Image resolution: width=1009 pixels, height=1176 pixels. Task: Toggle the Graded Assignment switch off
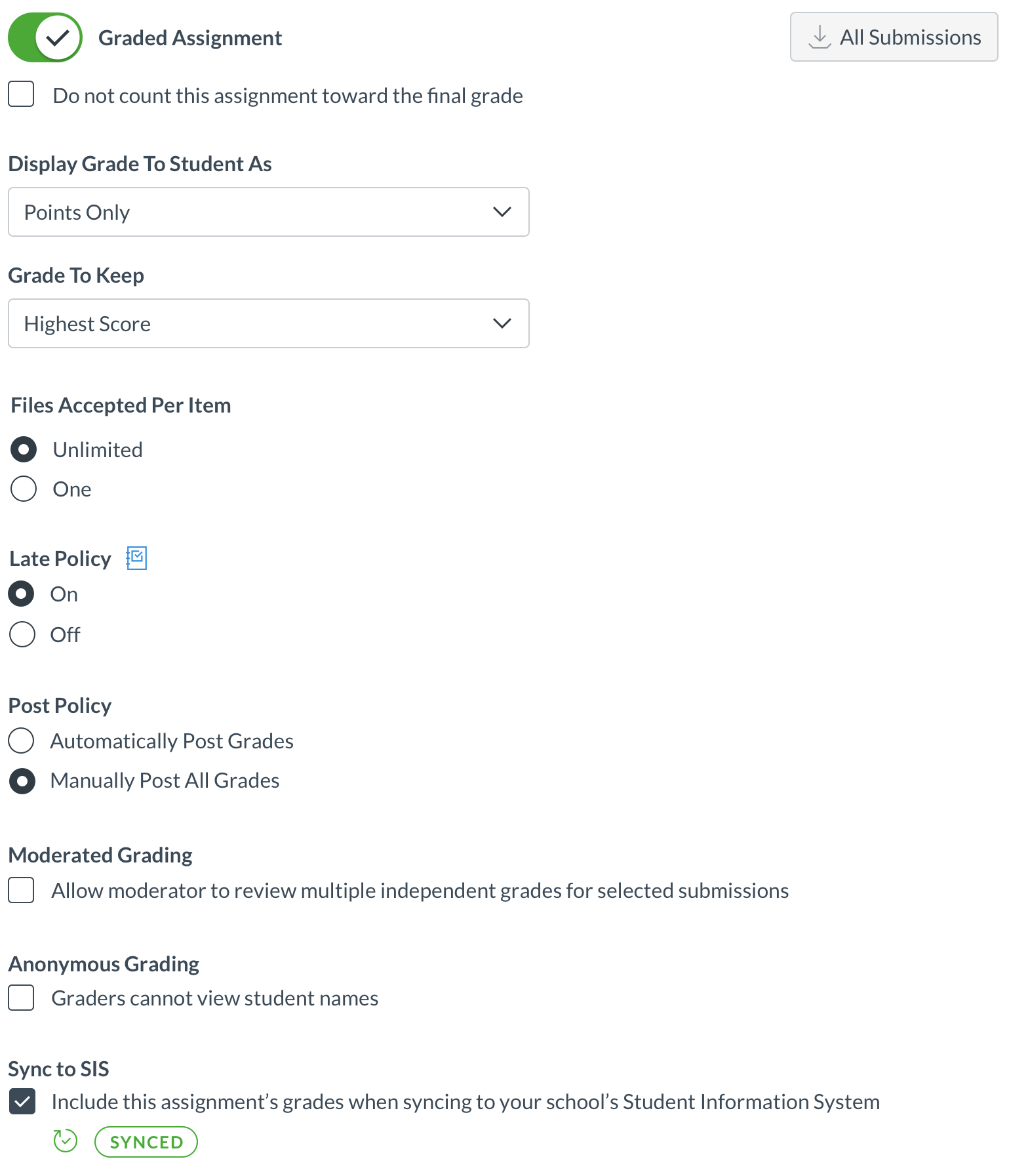45,37
